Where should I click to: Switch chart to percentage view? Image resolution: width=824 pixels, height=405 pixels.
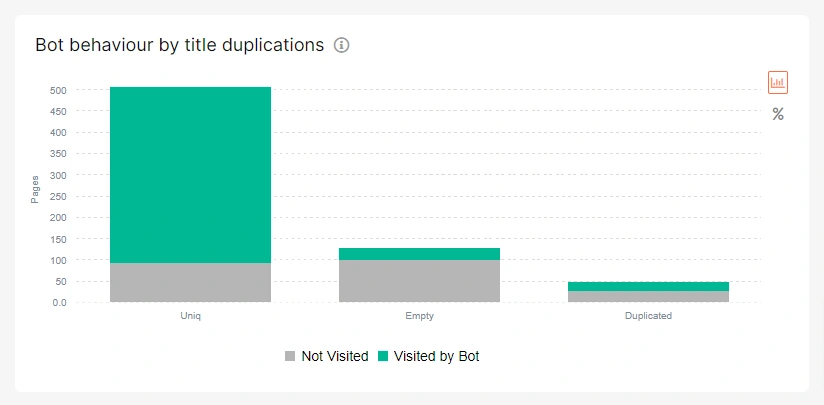click(778, 114)
